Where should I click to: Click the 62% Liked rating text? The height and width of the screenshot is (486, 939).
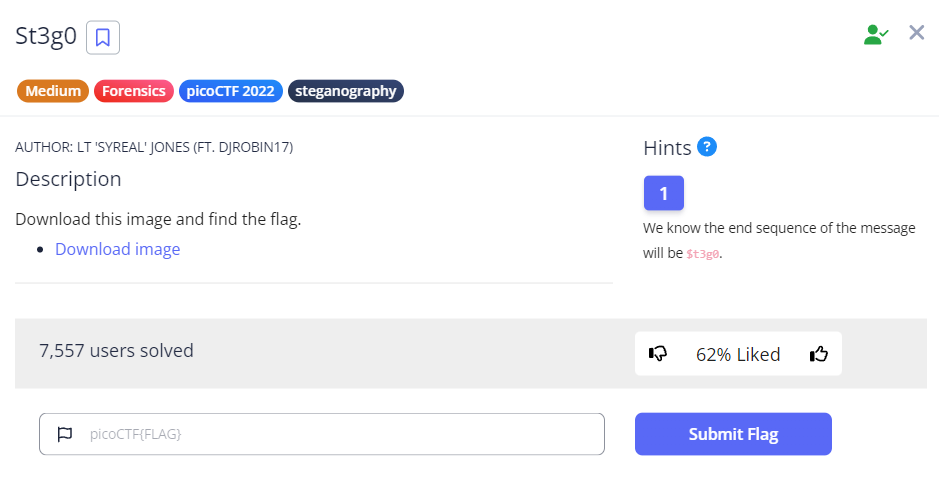coord(738,354)
